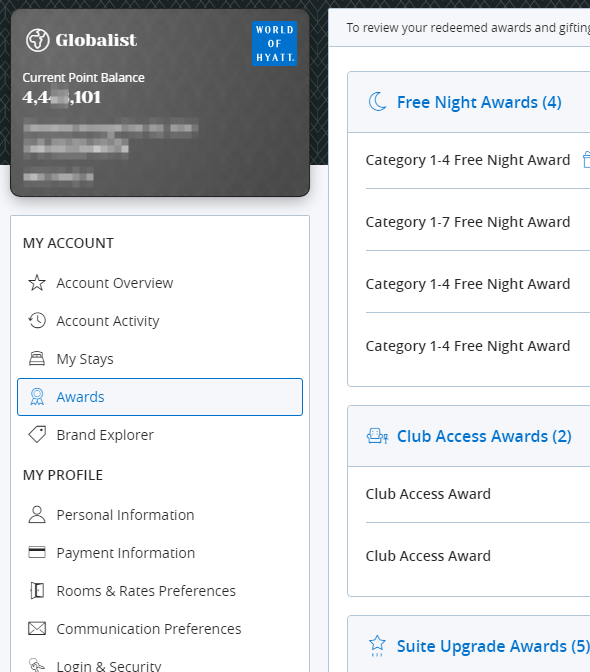590x672 pixels.
Task: Open Login & Security settings
Action: 160,666
